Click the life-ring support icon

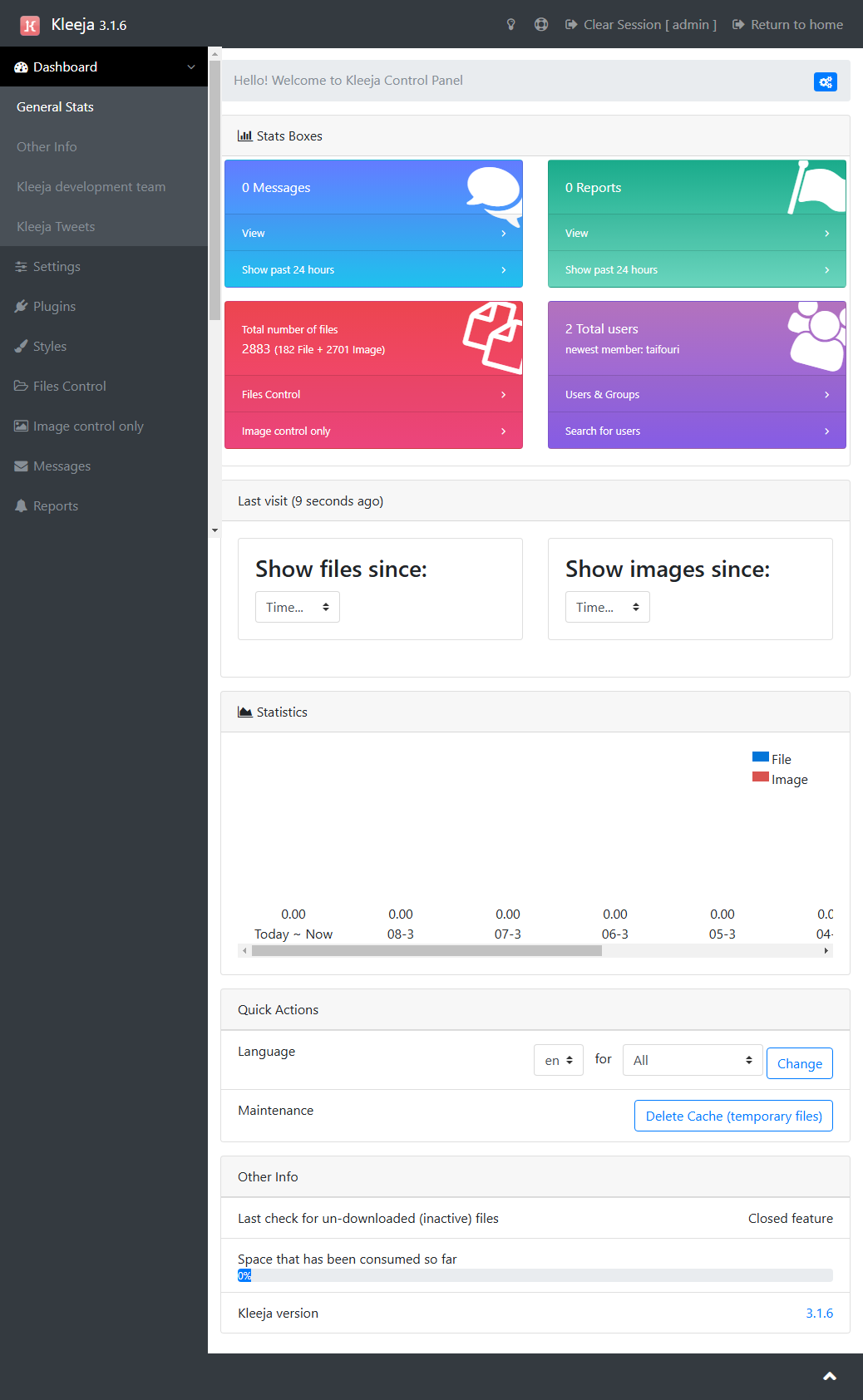point(541,25)
